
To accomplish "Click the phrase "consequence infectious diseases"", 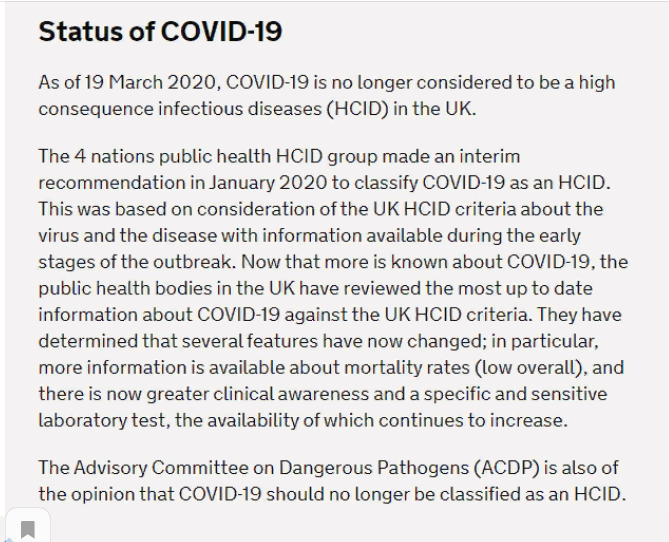I will 180,109.
